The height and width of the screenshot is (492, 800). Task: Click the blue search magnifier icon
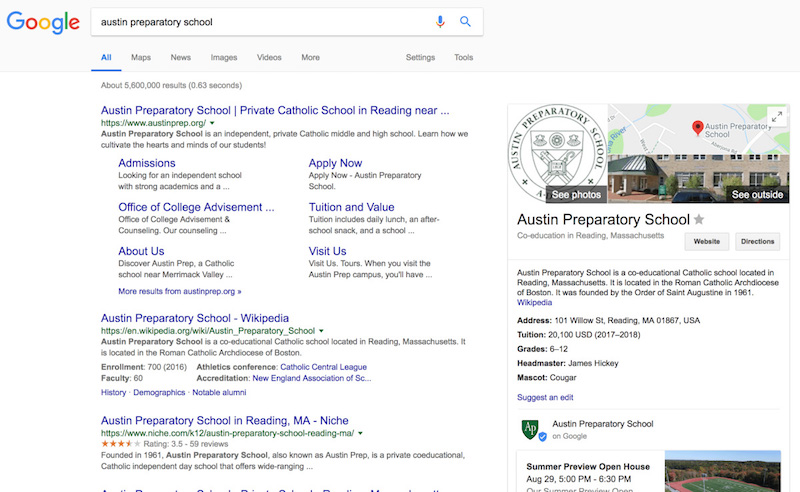[x=465, y=22]
